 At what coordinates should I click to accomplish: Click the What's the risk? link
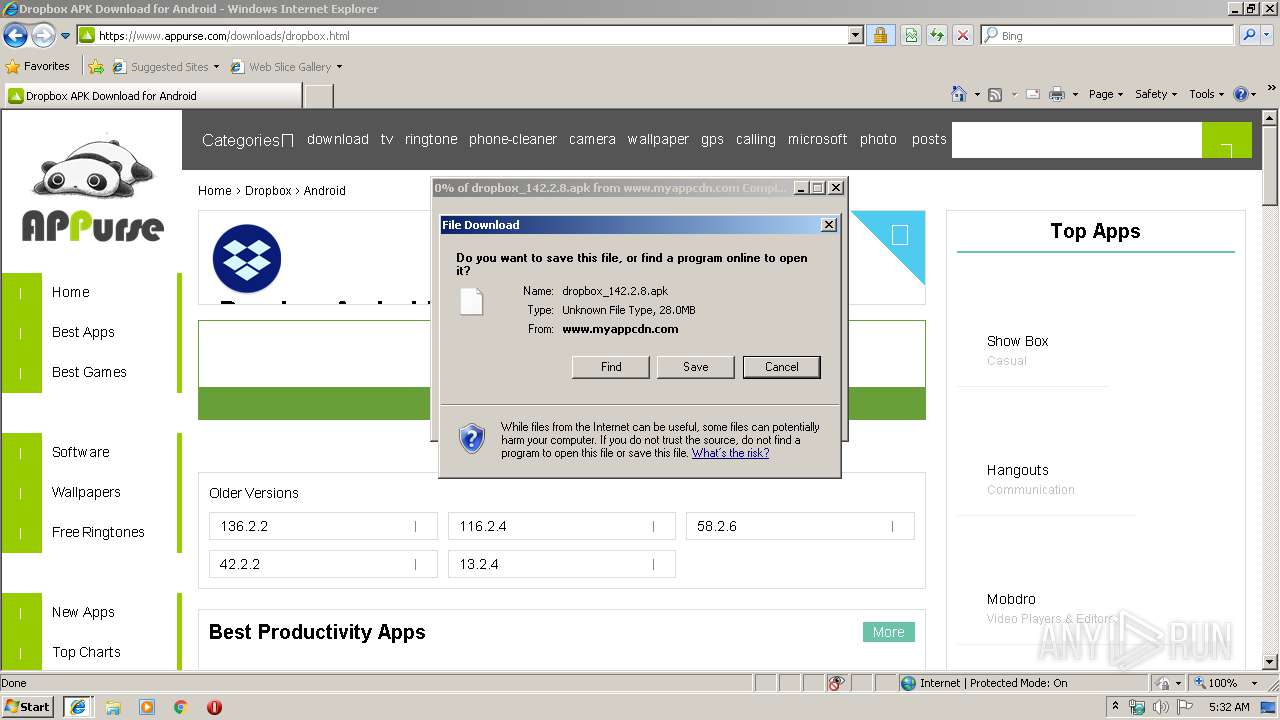(730, 453)
